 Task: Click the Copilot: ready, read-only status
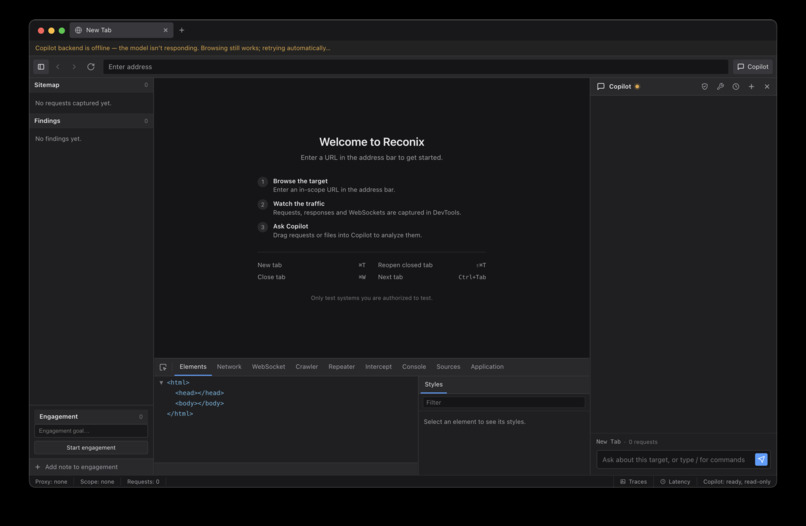(737, 482)
